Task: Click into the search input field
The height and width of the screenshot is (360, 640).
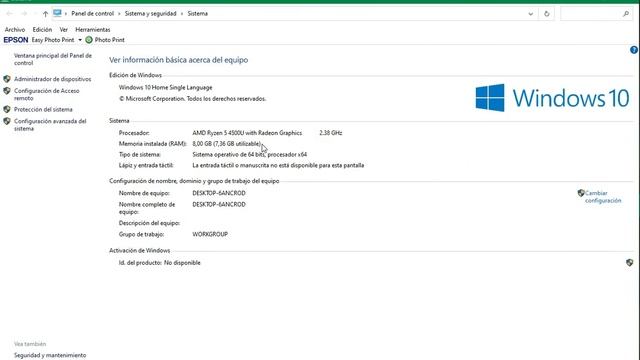Action: 591,13
